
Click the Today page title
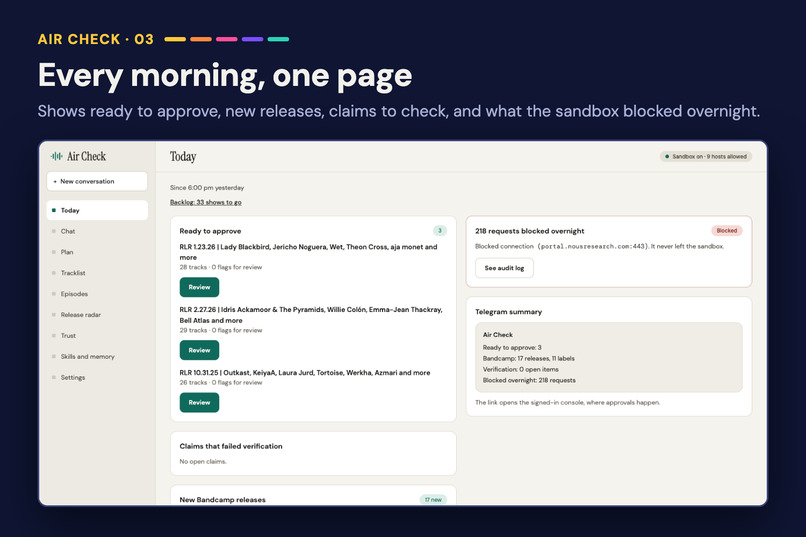pyautogui.click(x=183, y=157)
